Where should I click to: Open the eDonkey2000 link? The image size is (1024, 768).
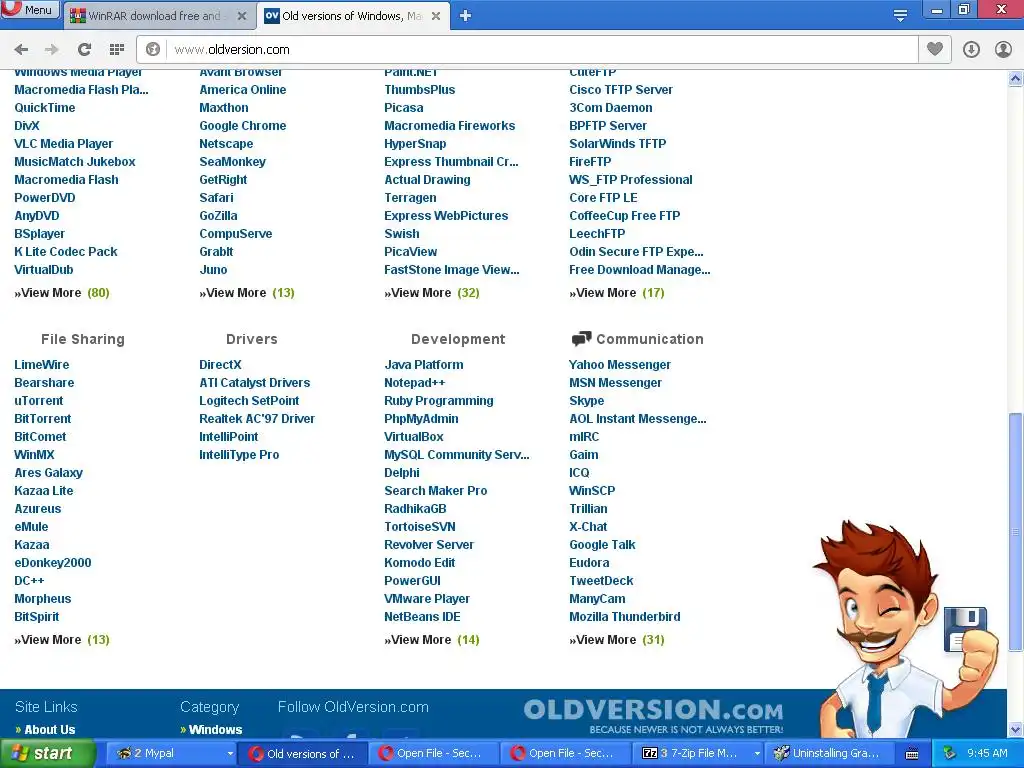coord(53,562)
